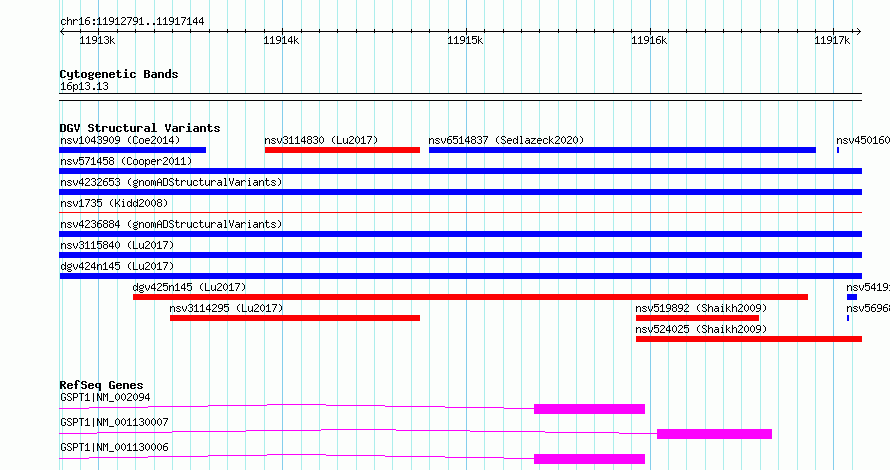Click the 11913k ruler tick label
This screenshot has width=890, height=470.
pos(97,40)
